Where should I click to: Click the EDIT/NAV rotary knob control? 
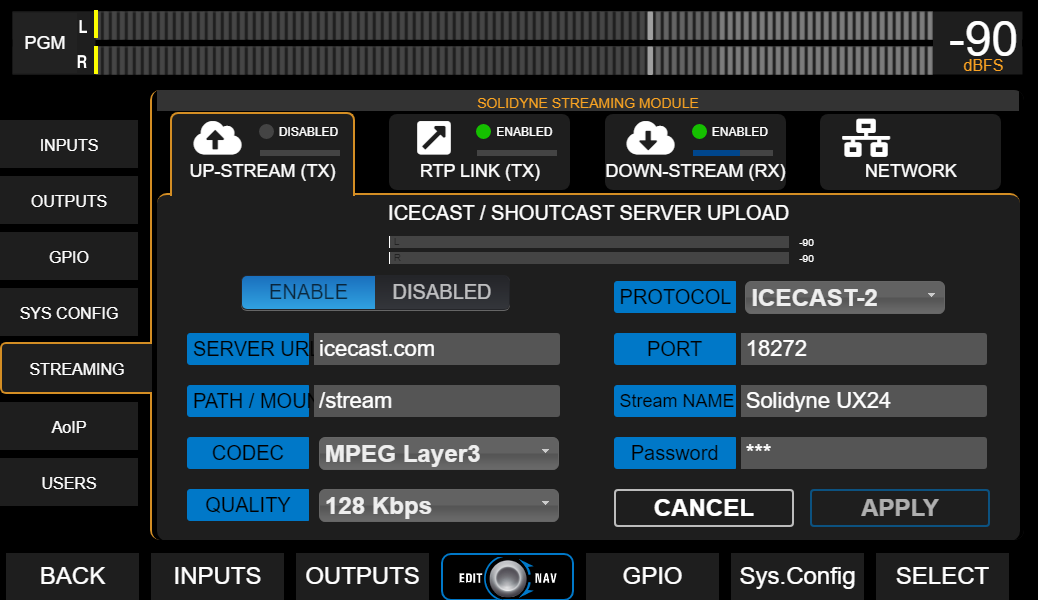pyautogui.click(x=507, y=576)
